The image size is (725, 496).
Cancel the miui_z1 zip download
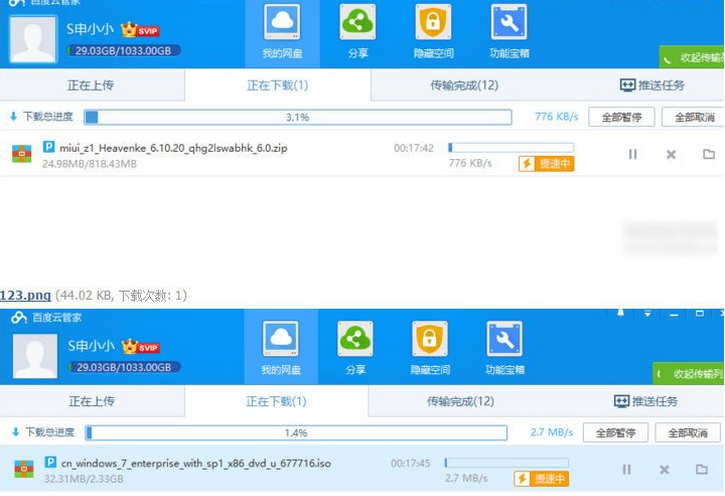pos(671,154)
